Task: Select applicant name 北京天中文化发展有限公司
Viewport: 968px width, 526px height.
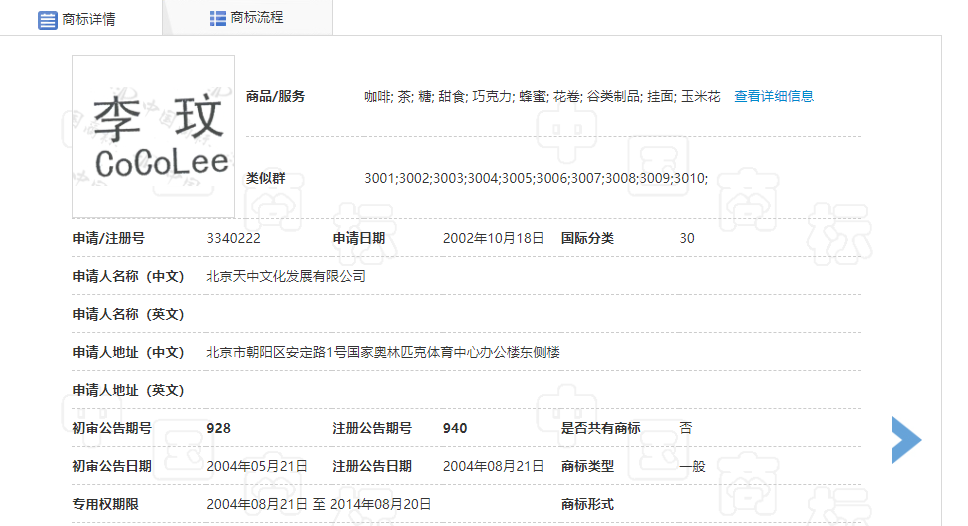Action: 286,277
